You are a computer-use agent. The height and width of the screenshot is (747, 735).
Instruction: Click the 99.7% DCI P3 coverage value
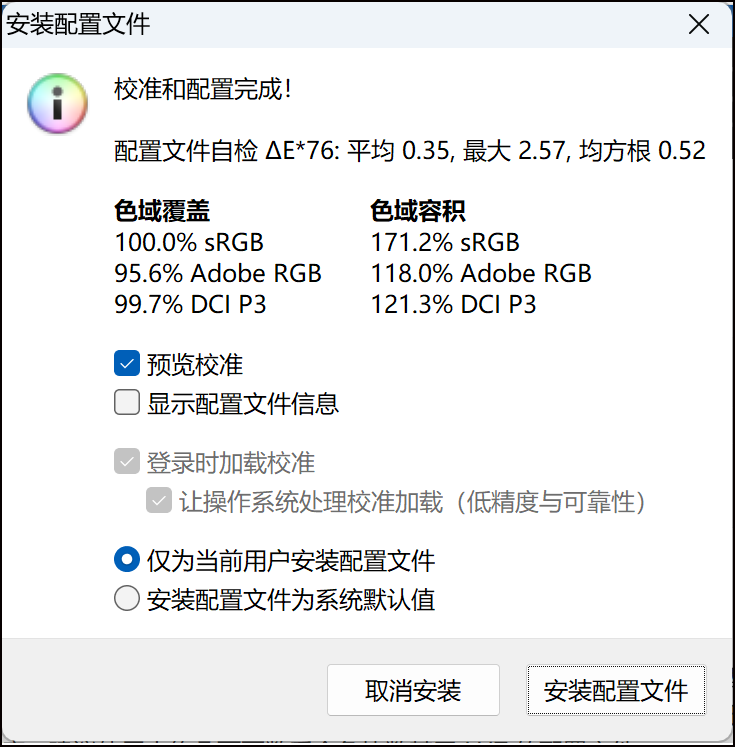(x=191, y=304)
